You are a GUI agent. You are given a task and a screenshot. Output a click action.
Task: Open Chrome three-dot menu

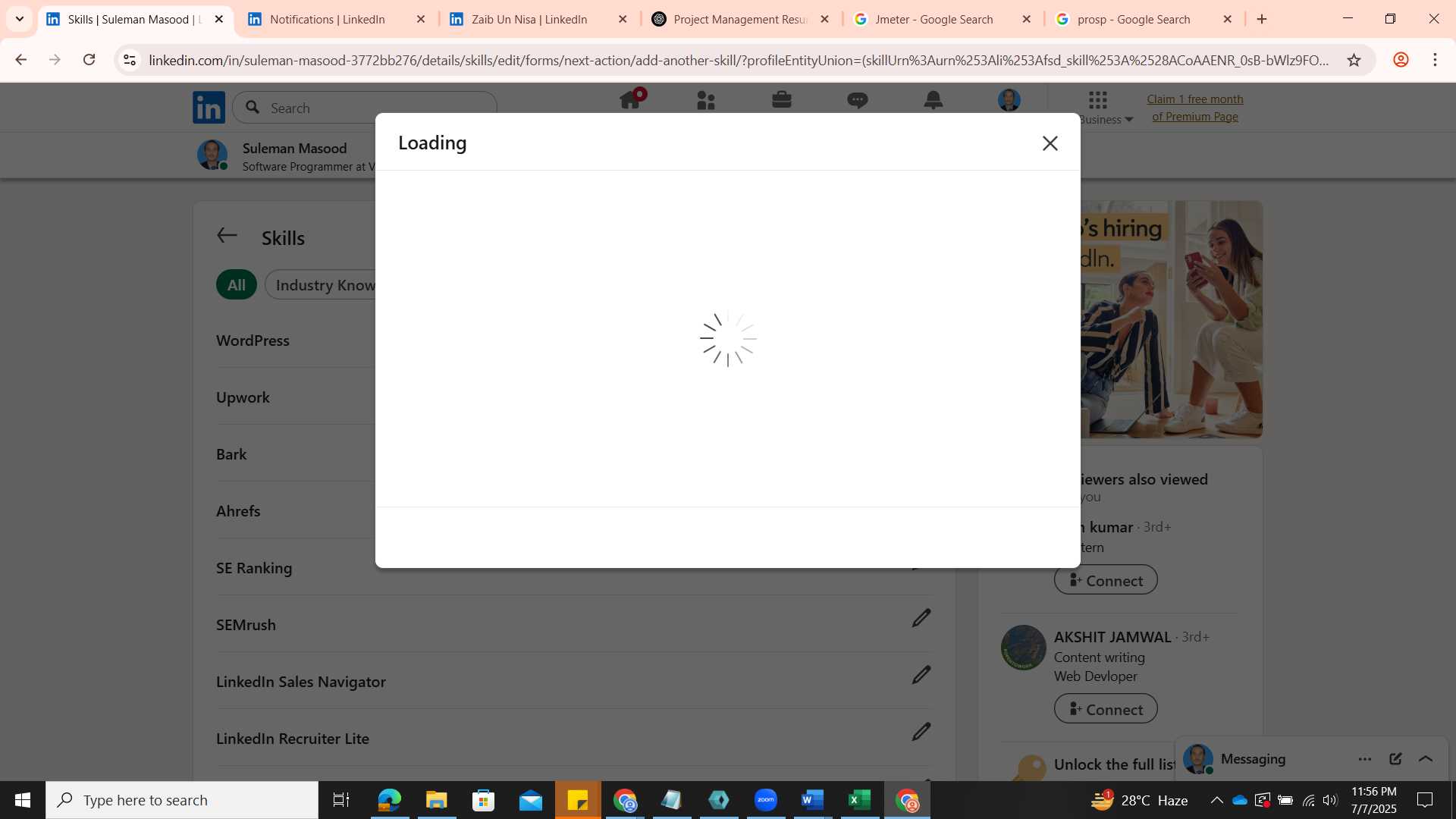tap(1435, 60)
